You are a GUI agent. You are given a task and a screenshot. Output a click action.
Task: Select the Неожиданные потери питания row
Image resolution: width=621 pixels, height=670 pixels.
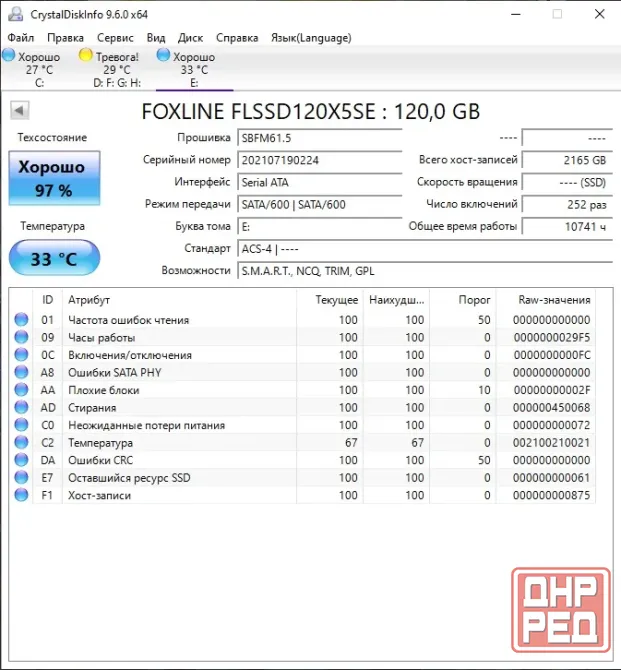[303, 425]
